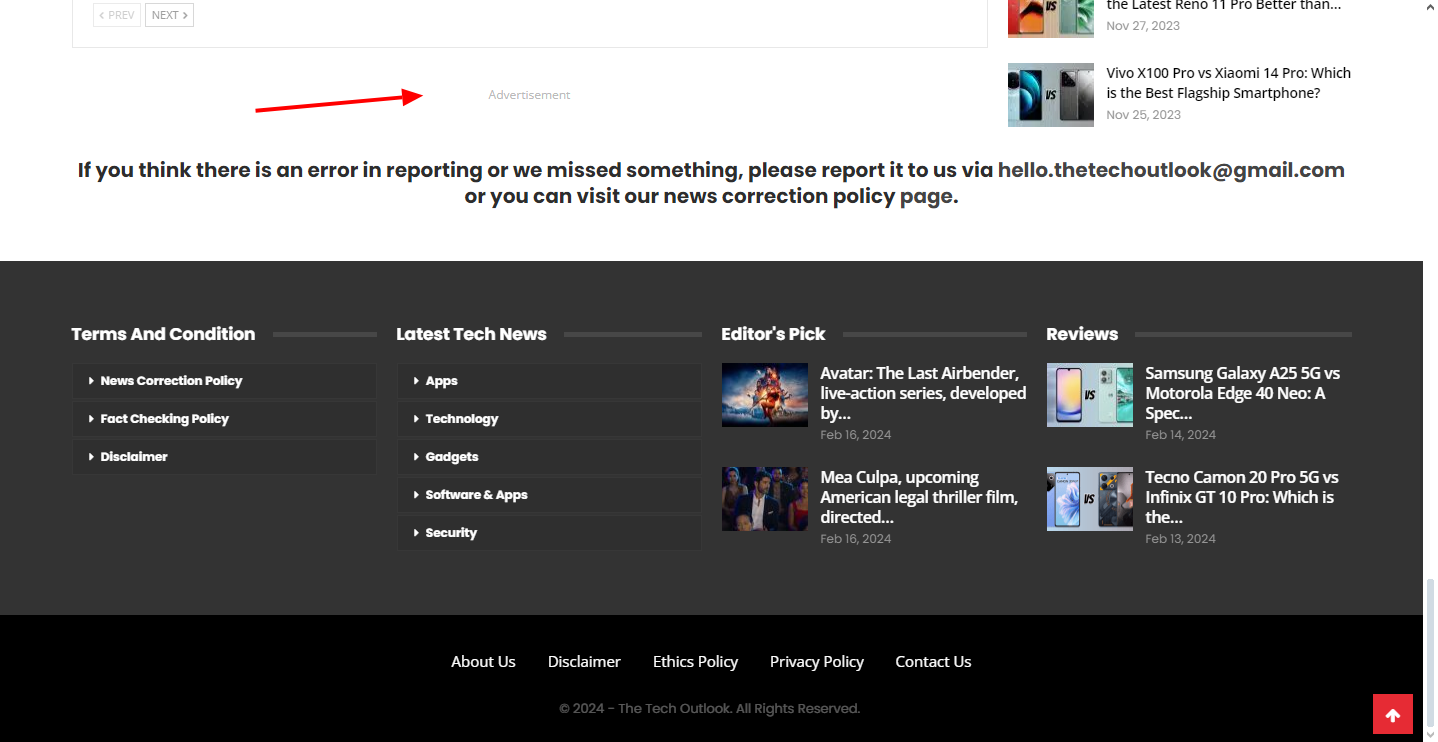Open Tecno Camon 20 Pro review headline
Image resolution: width=1438 pixels, height=742 pixels.
(x=1241, y=497)
